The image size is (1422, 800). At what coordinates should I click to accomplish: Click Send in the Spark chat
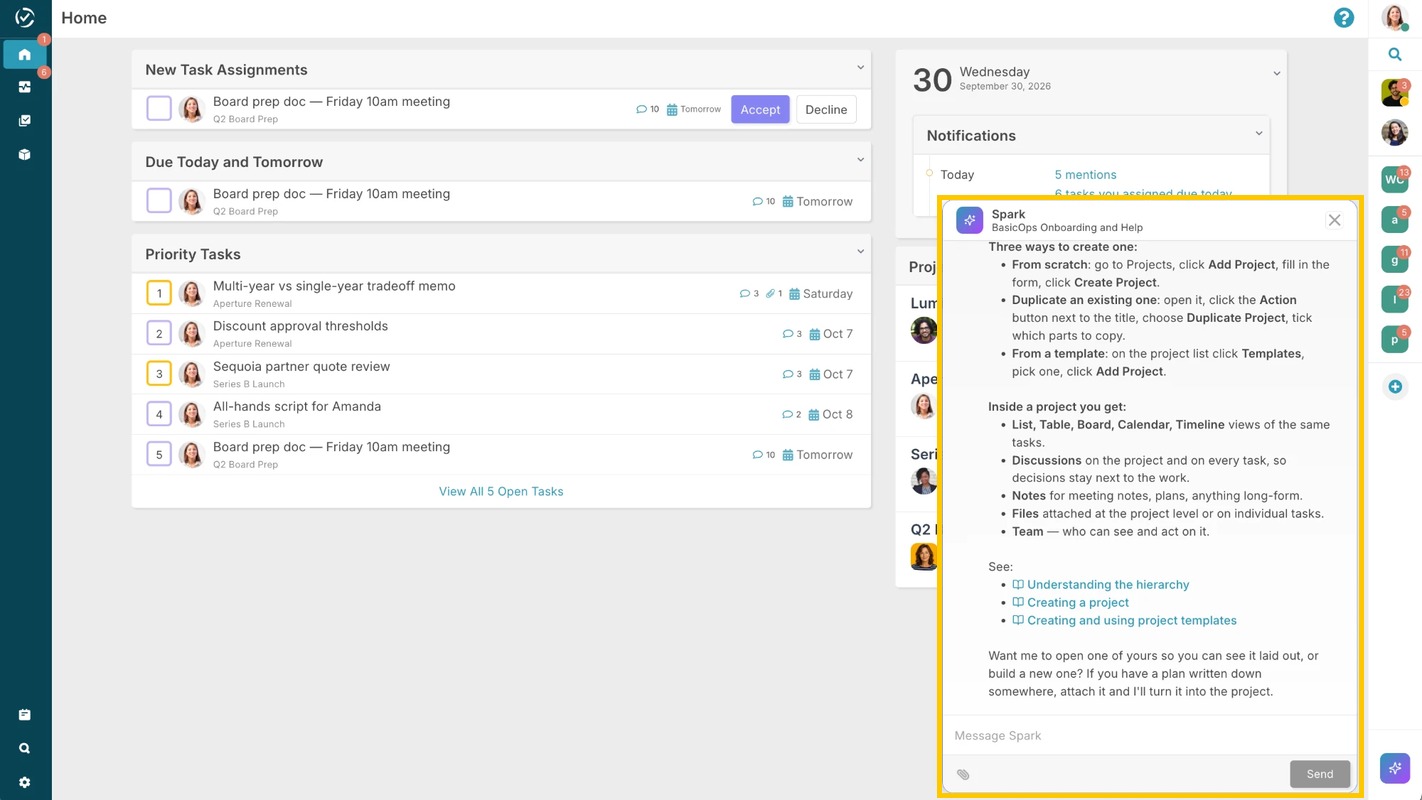tap(1320, 774)
